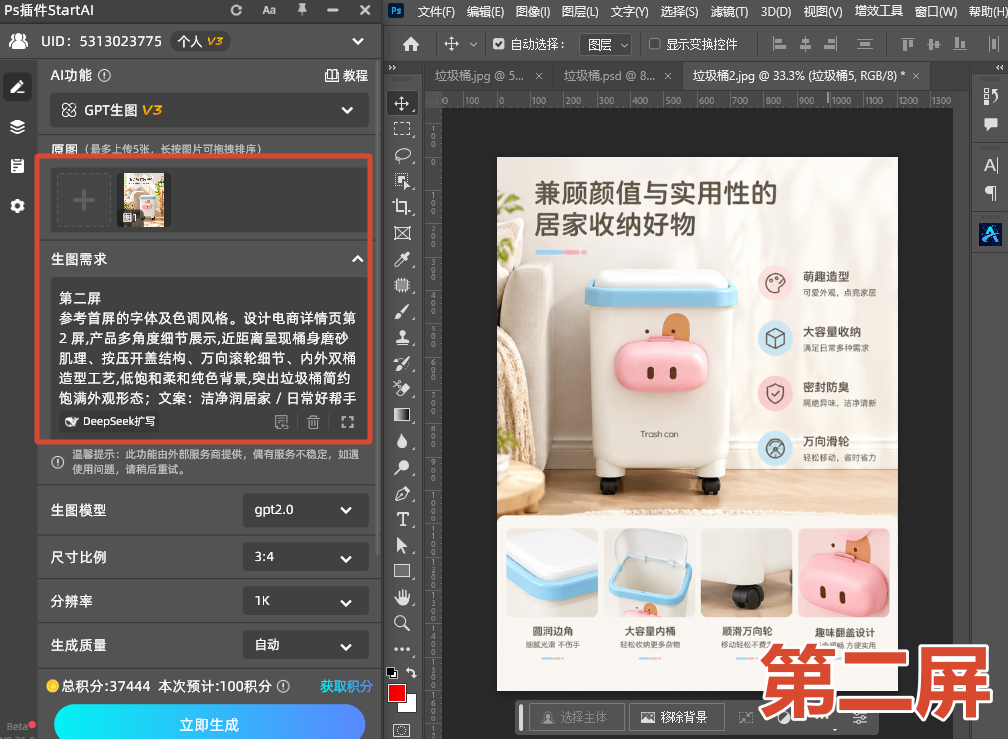Click the red foreground color swatch

396,693
